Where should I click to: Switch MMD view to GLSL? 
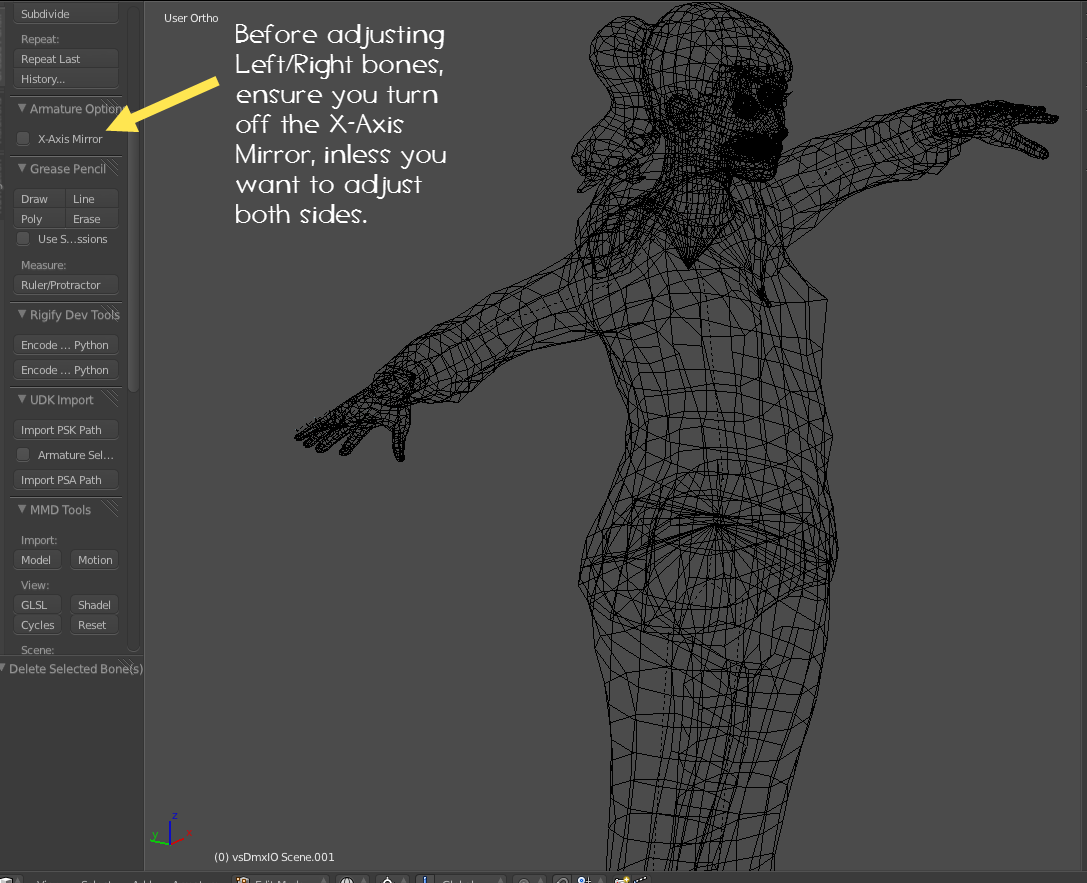point(38,605)
